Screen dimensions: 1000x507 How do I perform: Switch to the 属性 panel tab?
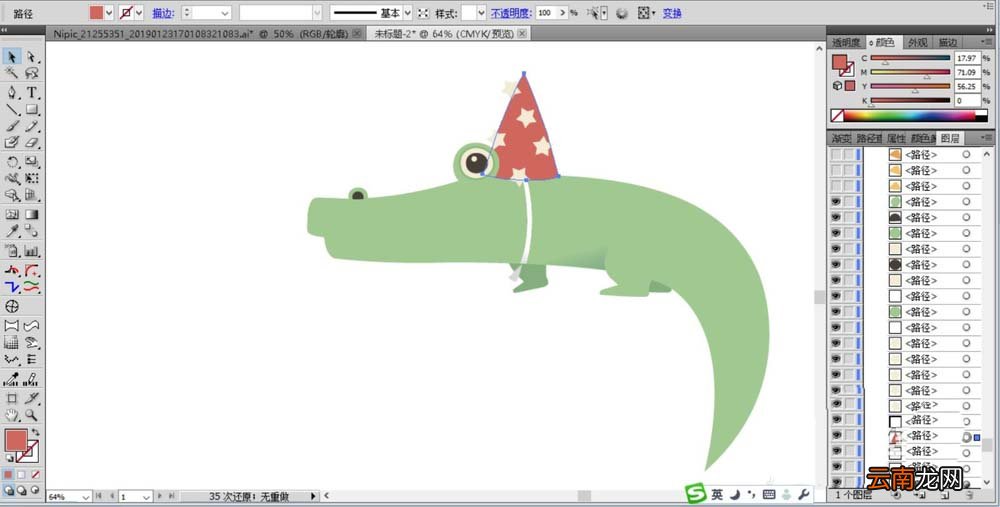[x=896, y=138]
